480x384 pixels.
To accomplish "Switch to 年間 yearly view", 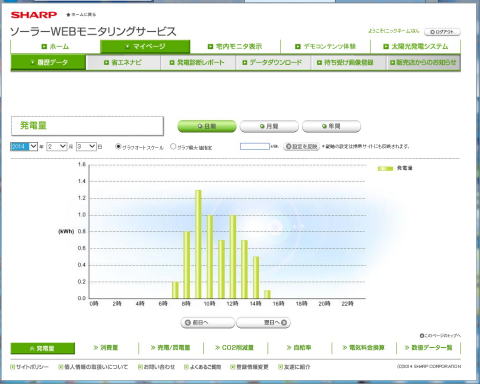I will [x=331, y=126].
